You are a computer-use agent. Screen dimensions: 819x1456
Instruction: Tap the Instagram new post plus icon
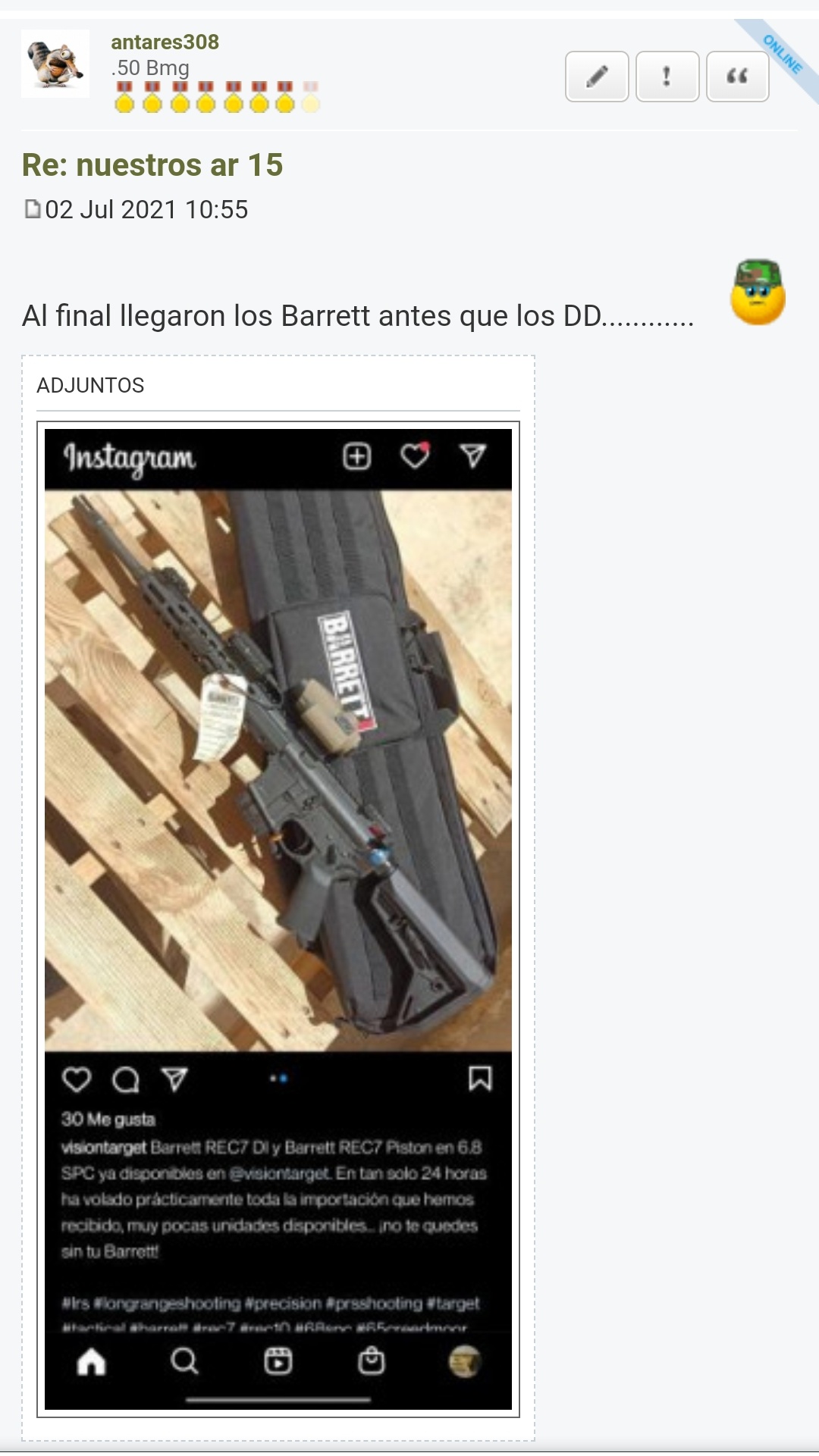click(357, 456)
